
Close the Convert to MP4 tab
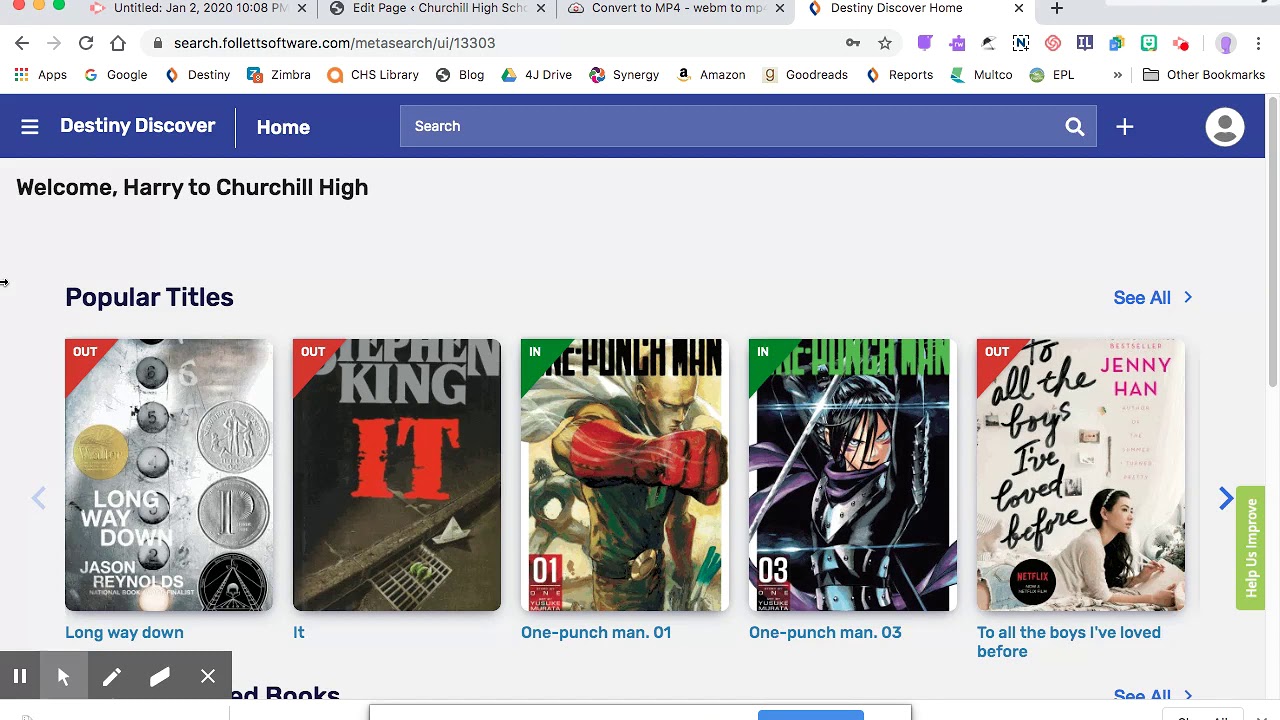click(x=780, y=8)
